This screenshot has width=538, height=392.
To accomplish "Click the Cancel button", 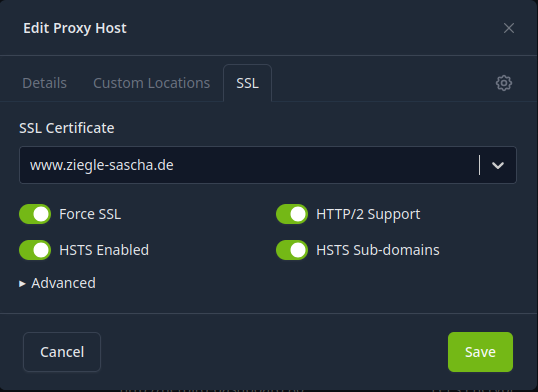I will click(62, 352).
